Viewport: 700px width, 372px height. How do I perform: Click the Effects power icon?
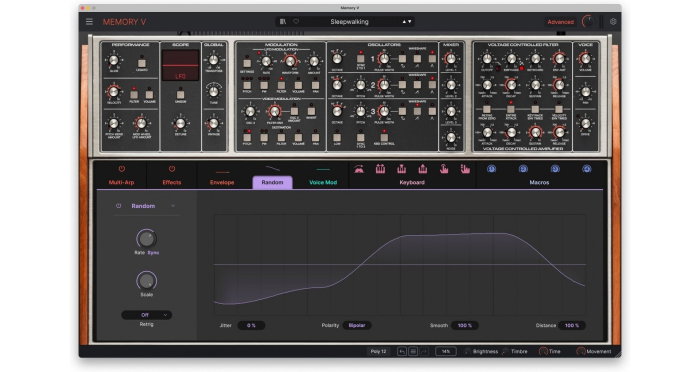click(172, 169)
